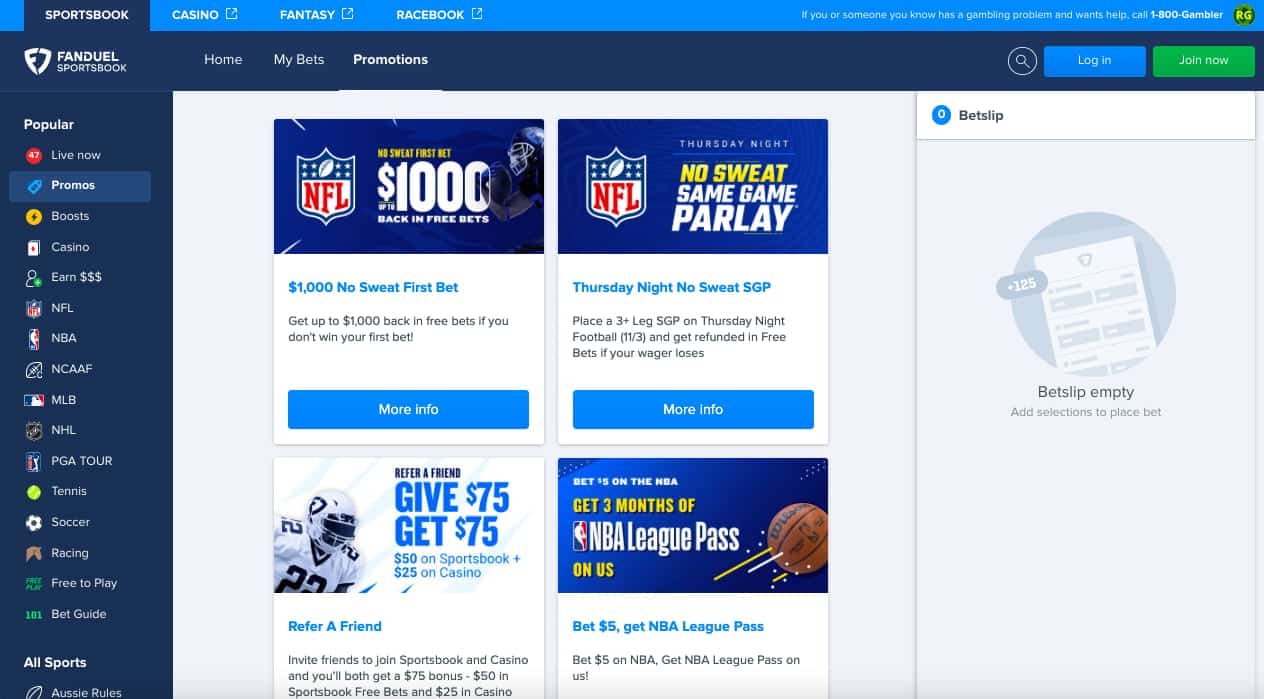
Task: Click the NBA logo icon in sidebar
Action: pos(34,339)
